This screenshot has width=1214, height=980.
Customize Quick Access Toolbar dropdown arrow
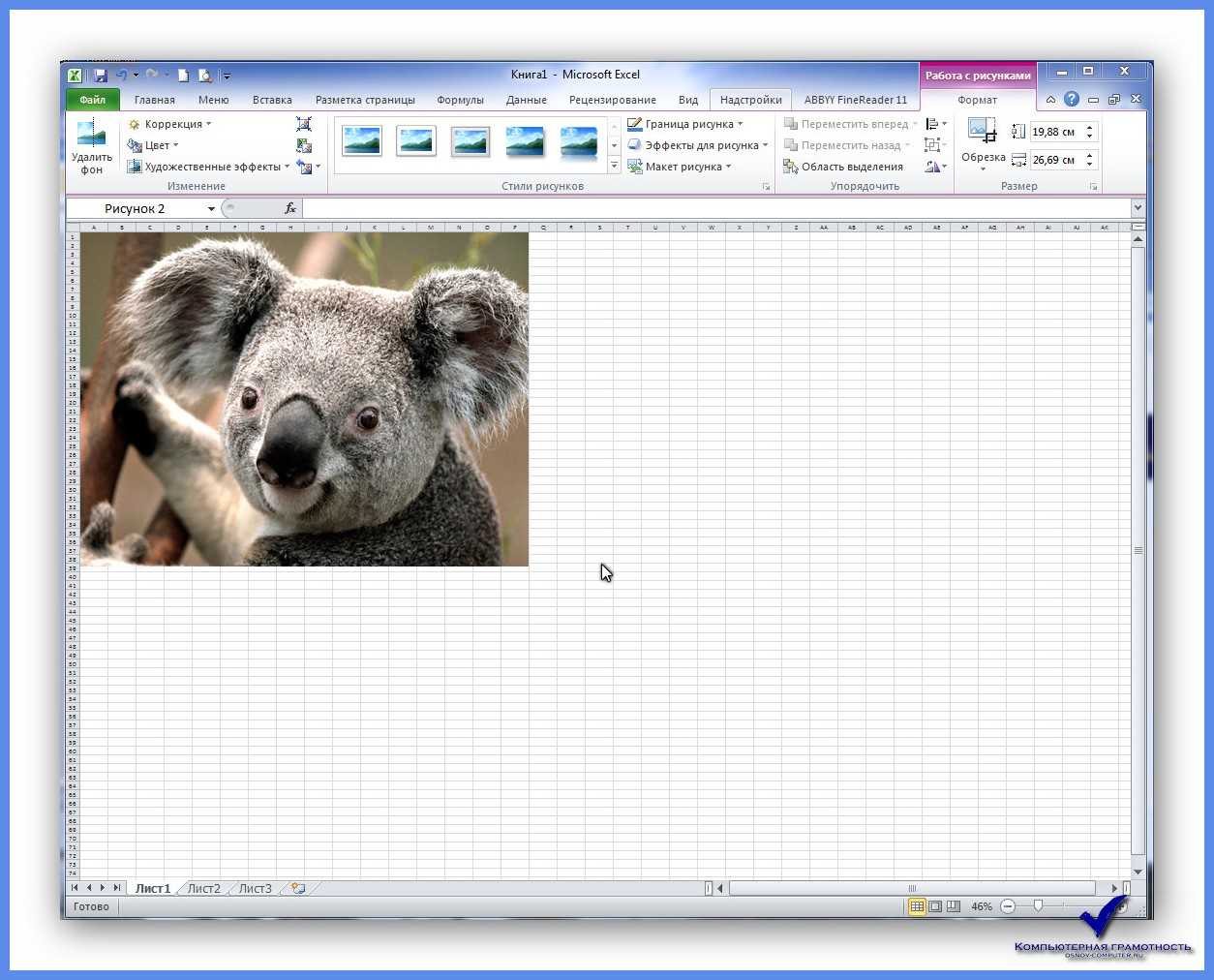227,76
